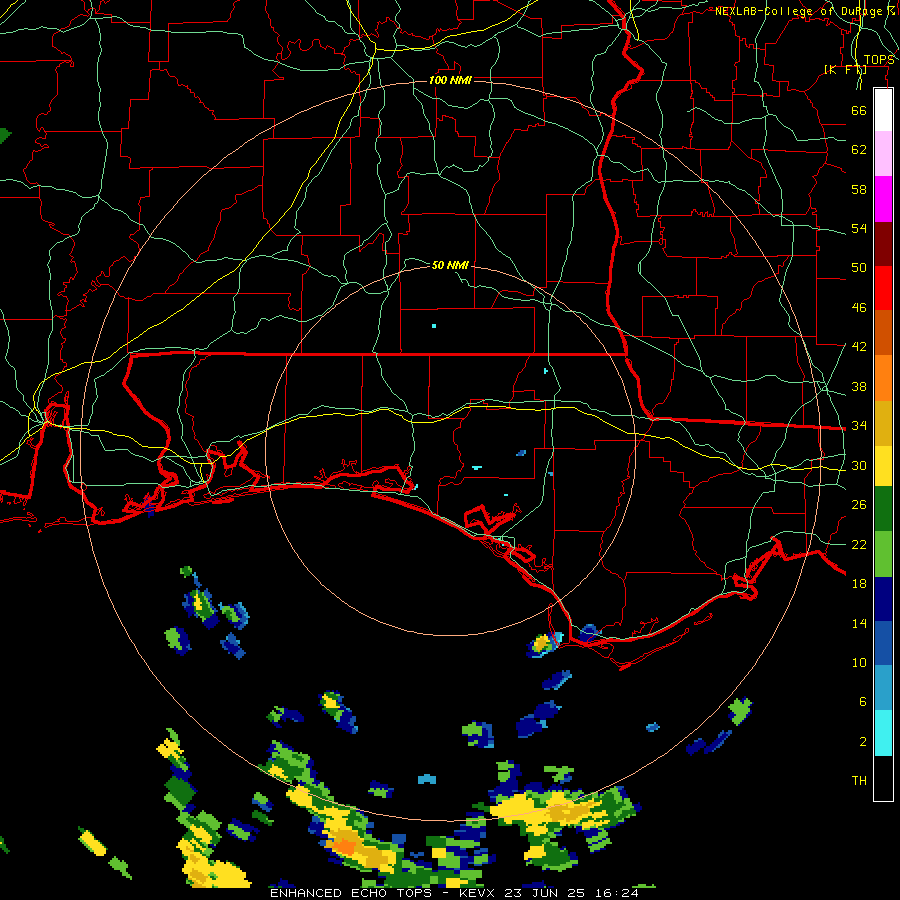Image resolution: width=900 pixels, height=900 pixels.
Task: Select the light blue legend swatch
Action: click(883, 688)
